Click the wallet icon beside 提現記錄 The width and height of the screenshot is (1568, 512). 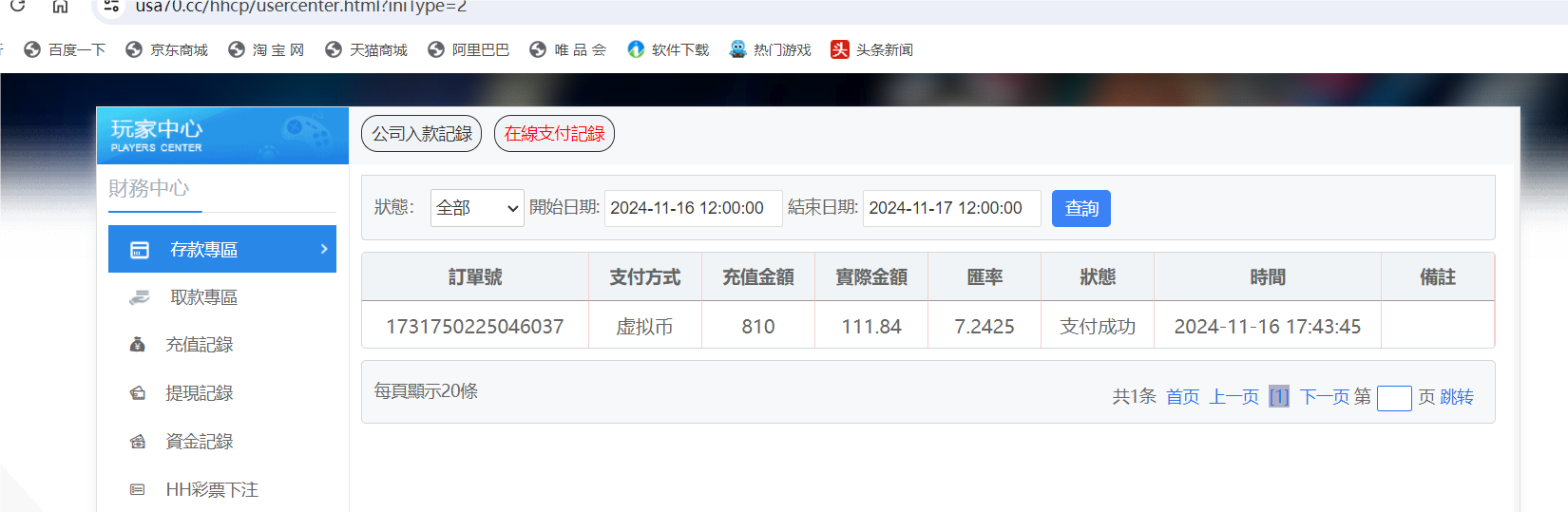click(x=138, y=393)
